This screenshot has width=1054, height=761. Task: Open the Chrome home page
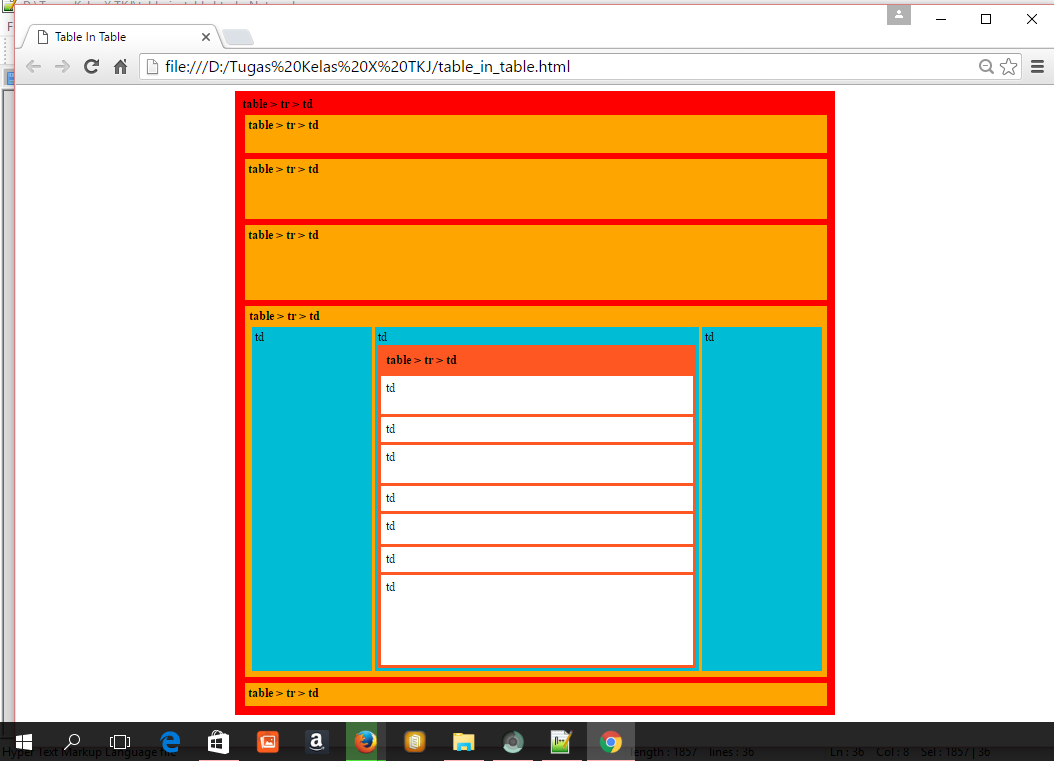click(119, 66)
